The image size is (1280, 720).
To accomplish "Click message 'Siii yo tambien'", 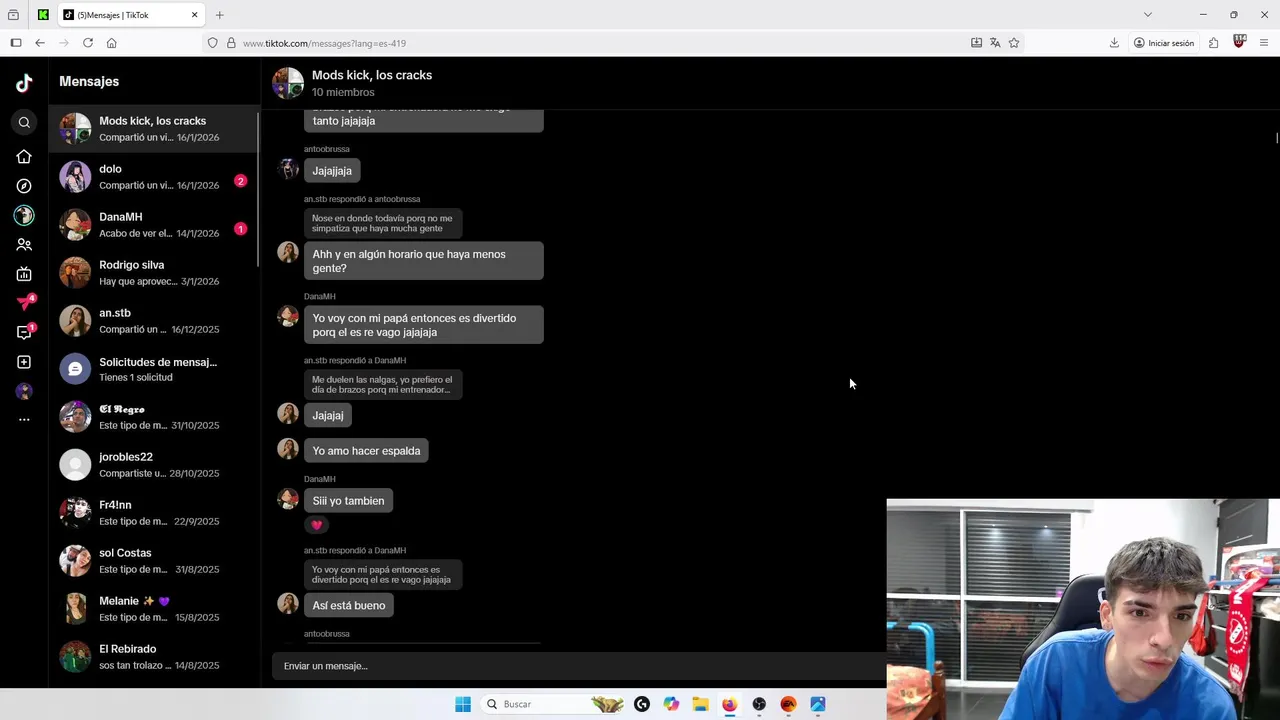I will click(348, 501).
